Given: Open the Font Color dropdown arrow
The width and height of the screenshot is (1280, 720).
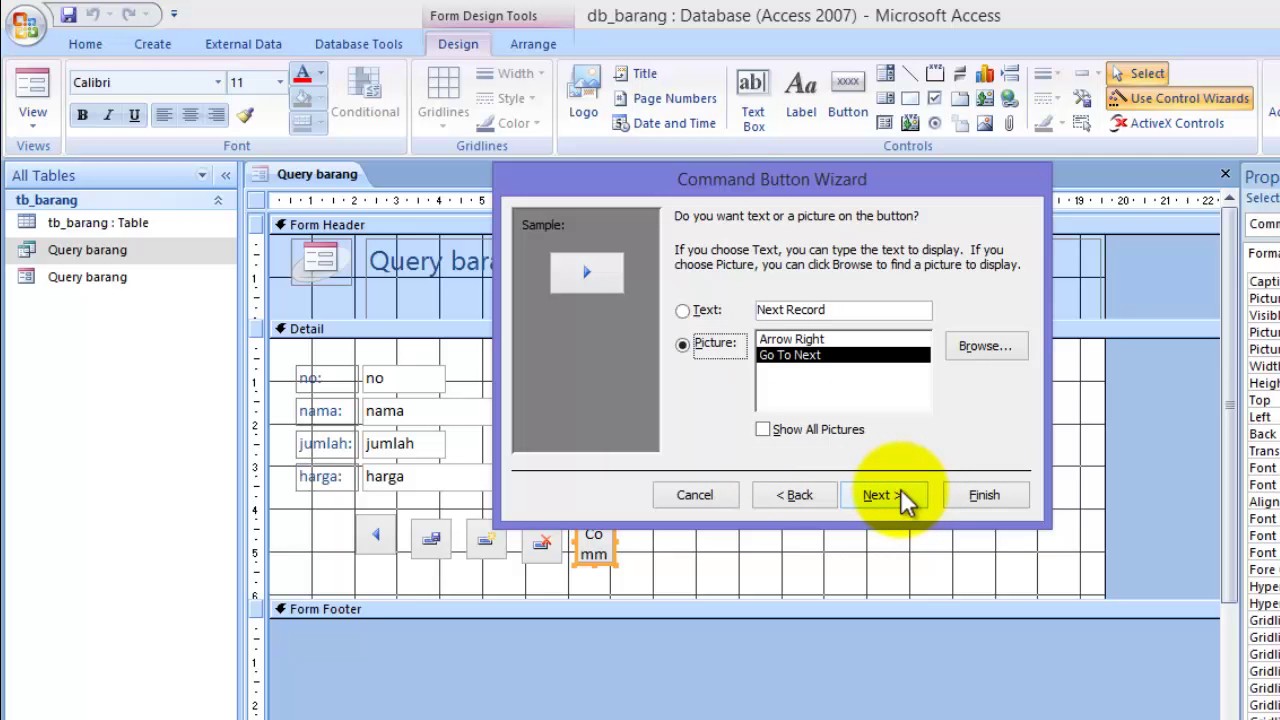Looking at the screenshot, I should [x=320, y=74].
